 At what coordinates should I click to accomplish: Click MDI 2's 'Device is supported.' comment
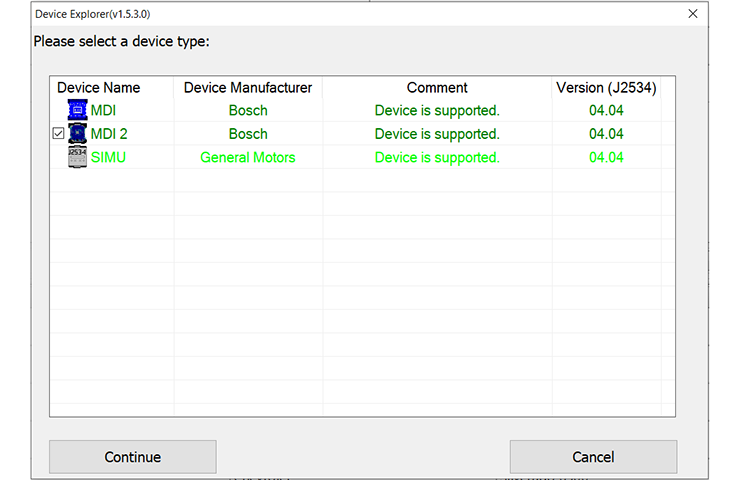tap(437, 134)
